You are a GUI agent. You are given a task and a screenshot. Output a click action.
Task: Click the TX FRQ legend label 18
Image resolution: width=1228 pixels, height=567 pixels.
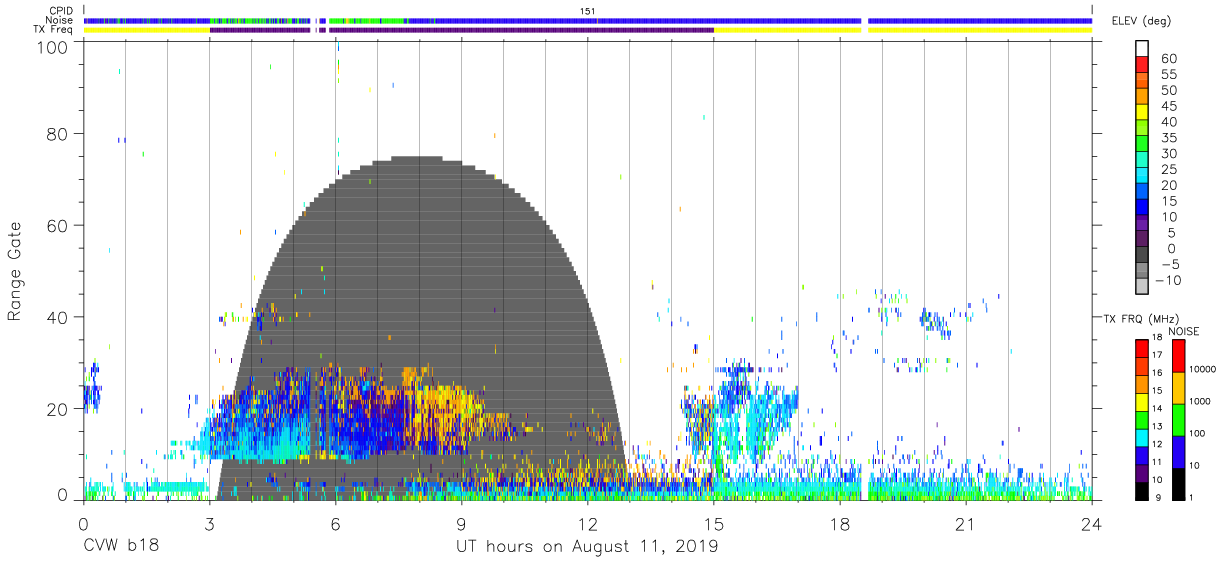click(x=1157, y=339)
